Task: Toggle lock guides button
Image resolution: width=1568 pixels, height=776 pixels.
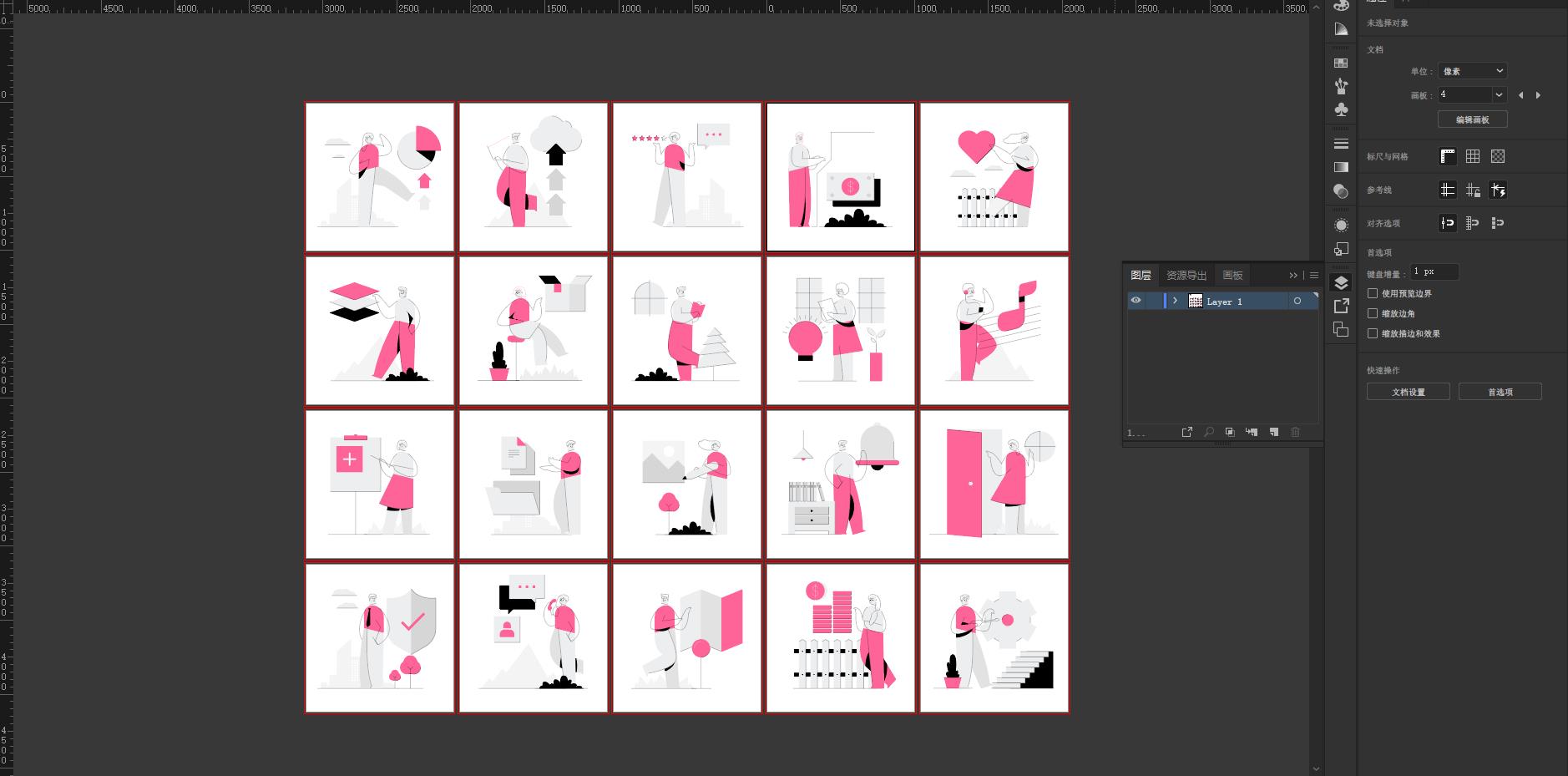Action: [x=1473, y=190]
